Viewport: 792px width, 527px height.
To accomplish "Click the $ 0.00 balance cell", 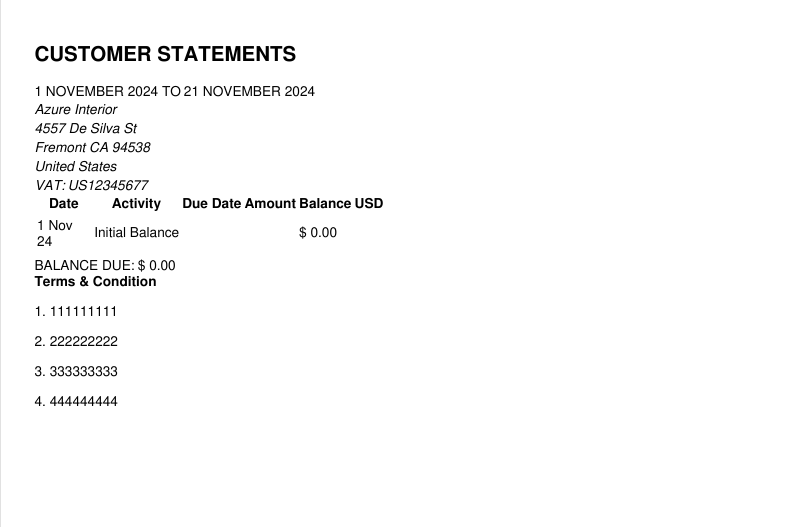I will click(x=318, y=232).
